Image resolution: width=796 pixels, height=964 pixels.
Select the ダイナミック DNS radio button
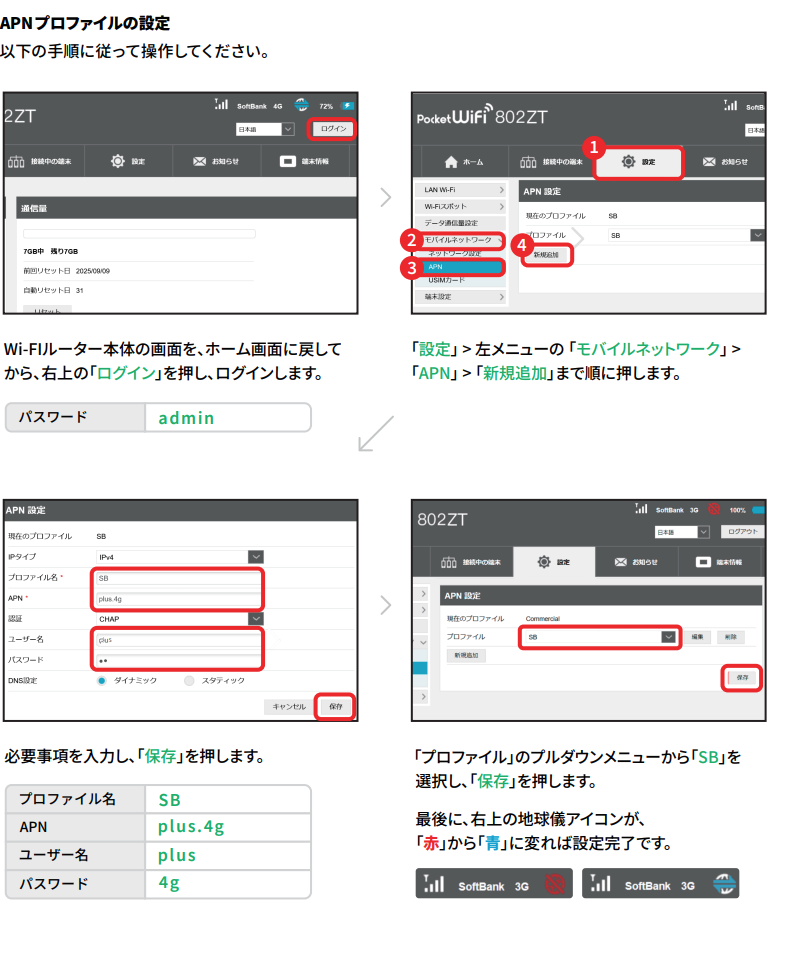click(x=102, y=681)
